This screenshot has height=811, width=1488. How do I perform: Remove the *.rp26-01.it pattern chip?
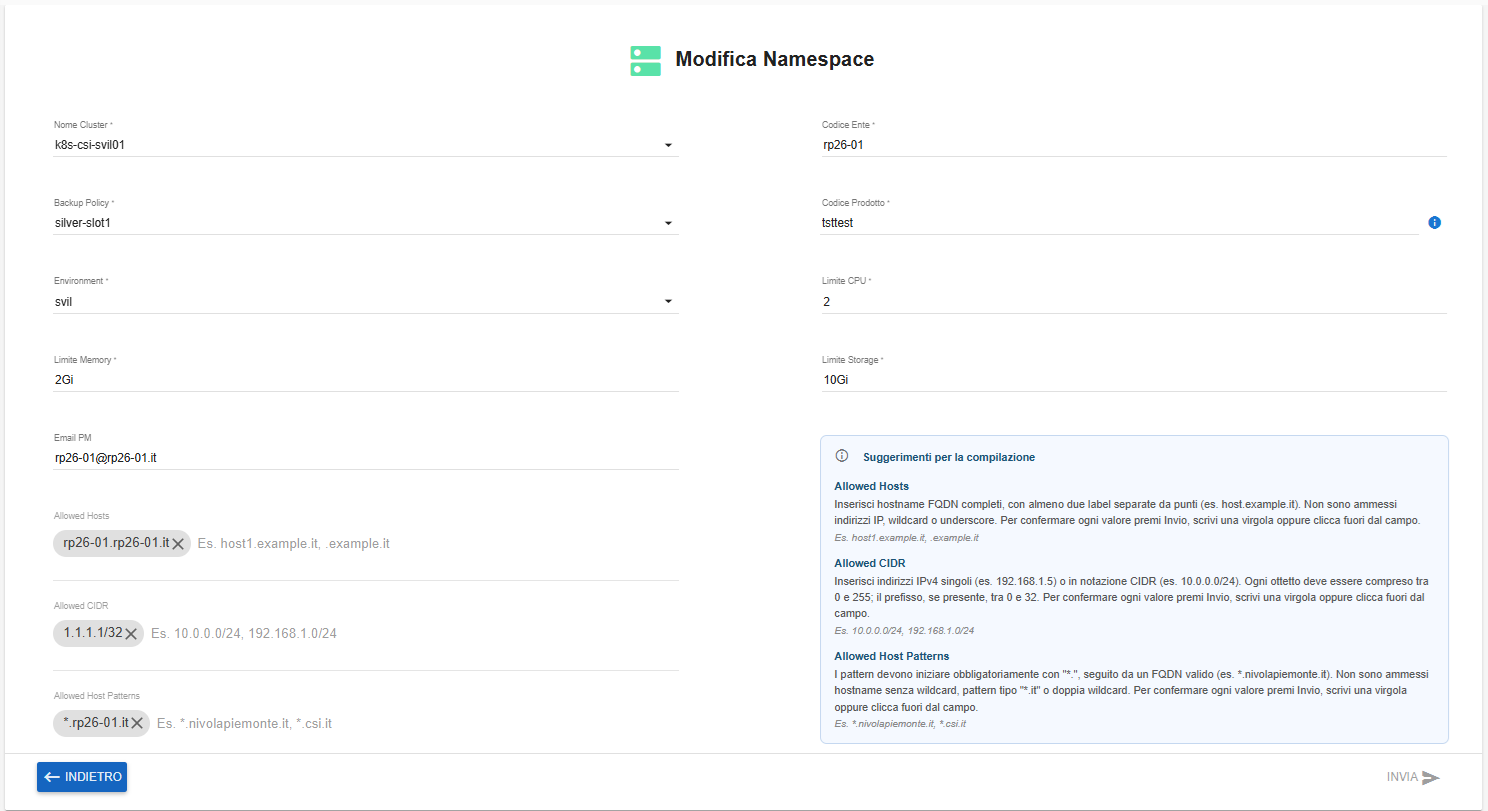(137, 723)
